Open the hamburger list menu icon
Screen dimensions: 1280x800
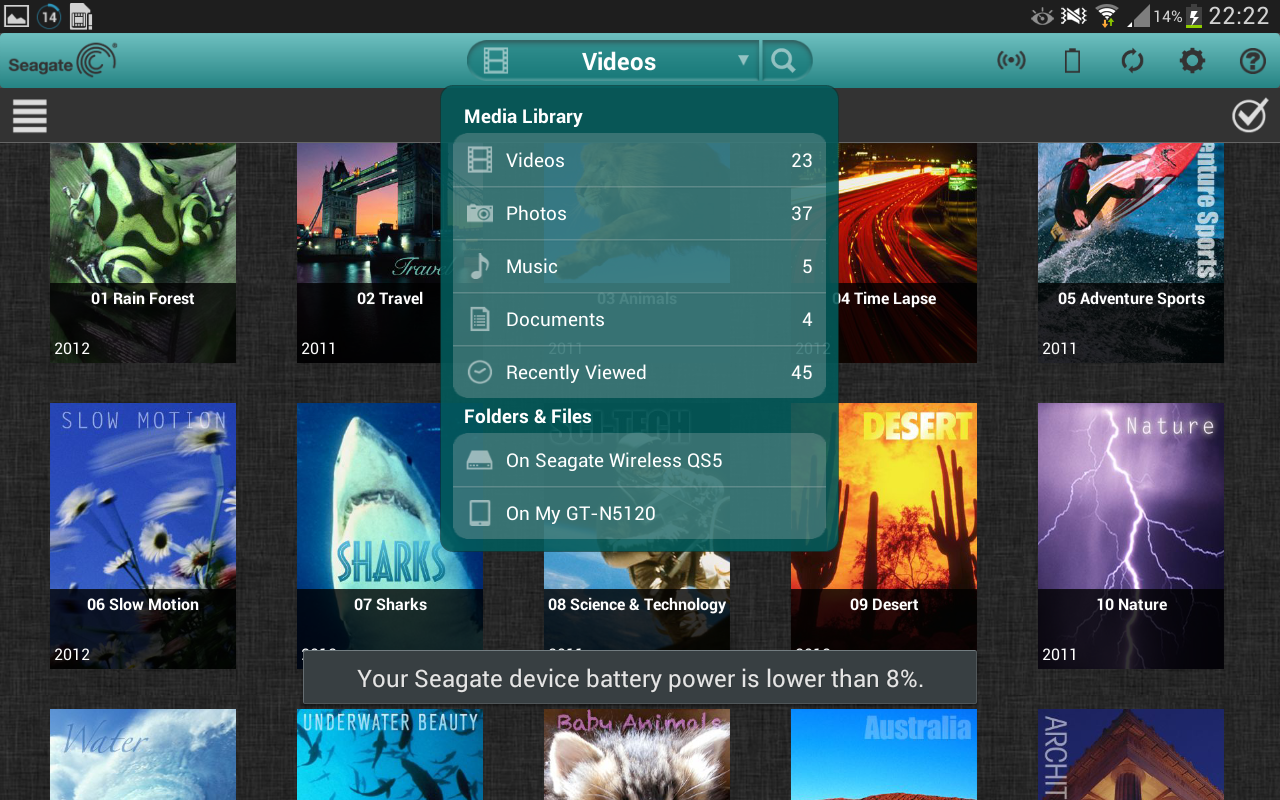click(x=30, y=115)
